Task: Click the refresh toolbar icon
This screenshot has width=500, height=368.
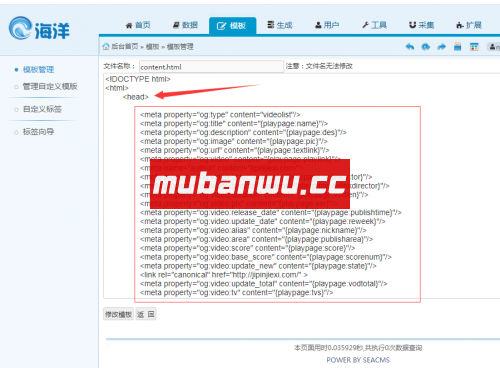Action: pyautogui.click(x=426, y=47)
